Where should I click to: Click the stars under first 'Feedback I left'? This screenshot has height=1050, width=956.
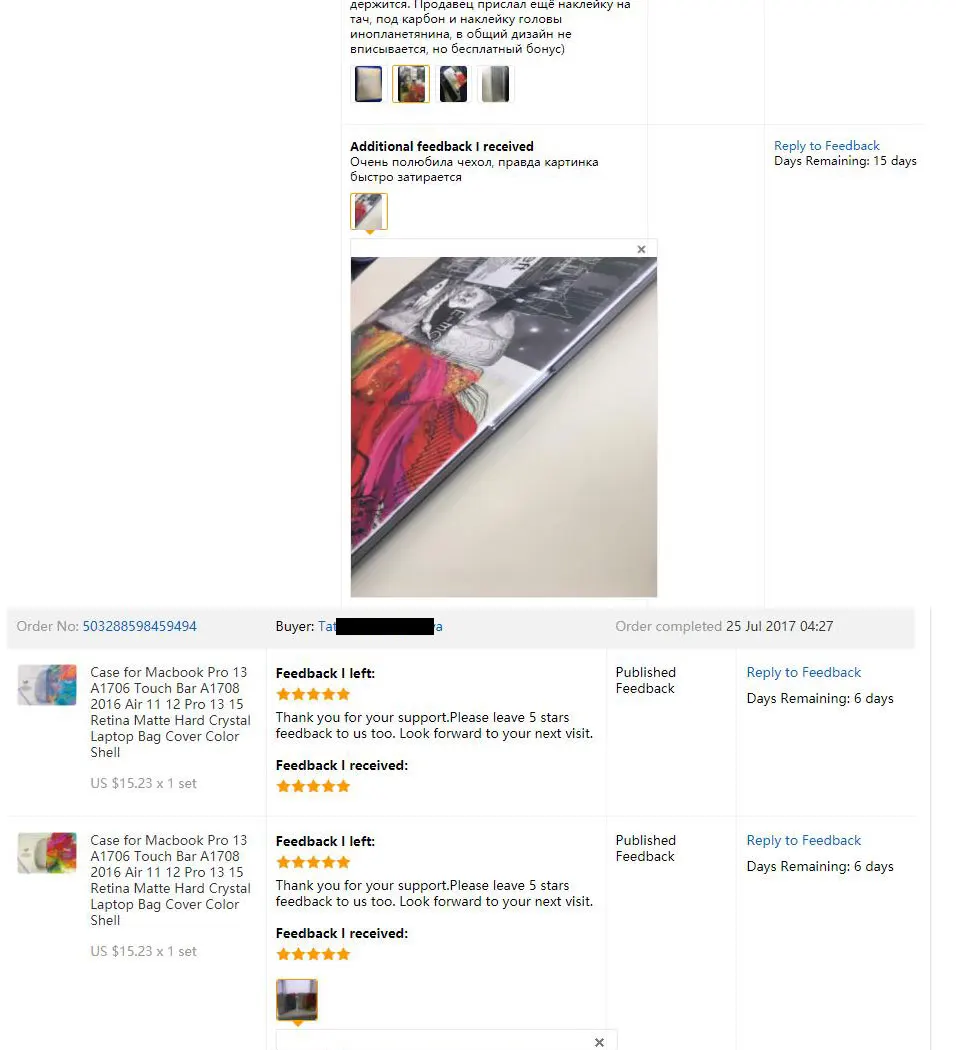[x=313, y=694]
